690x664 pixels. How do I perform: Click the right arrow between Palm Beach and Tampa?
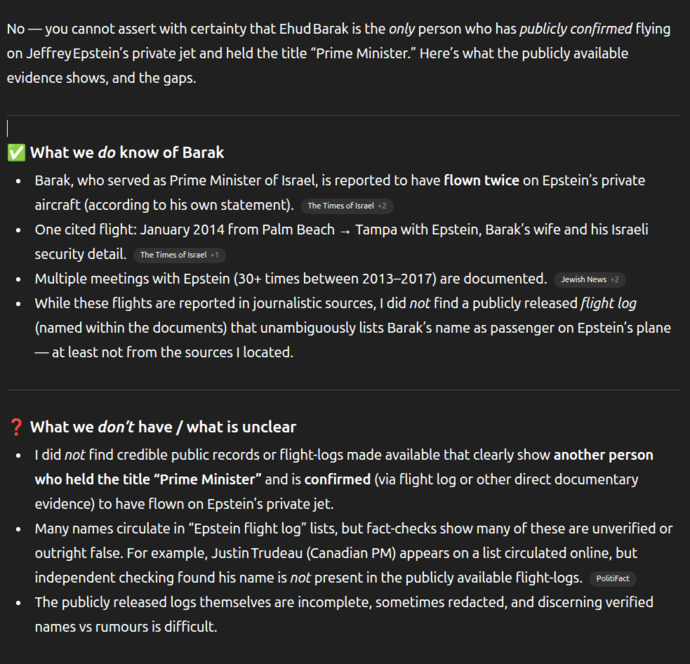345,231
